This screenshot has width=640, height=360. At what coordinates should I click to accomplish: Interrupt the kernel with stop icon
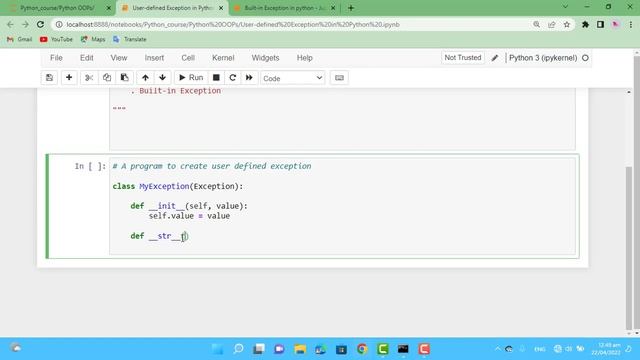(216, 78)
